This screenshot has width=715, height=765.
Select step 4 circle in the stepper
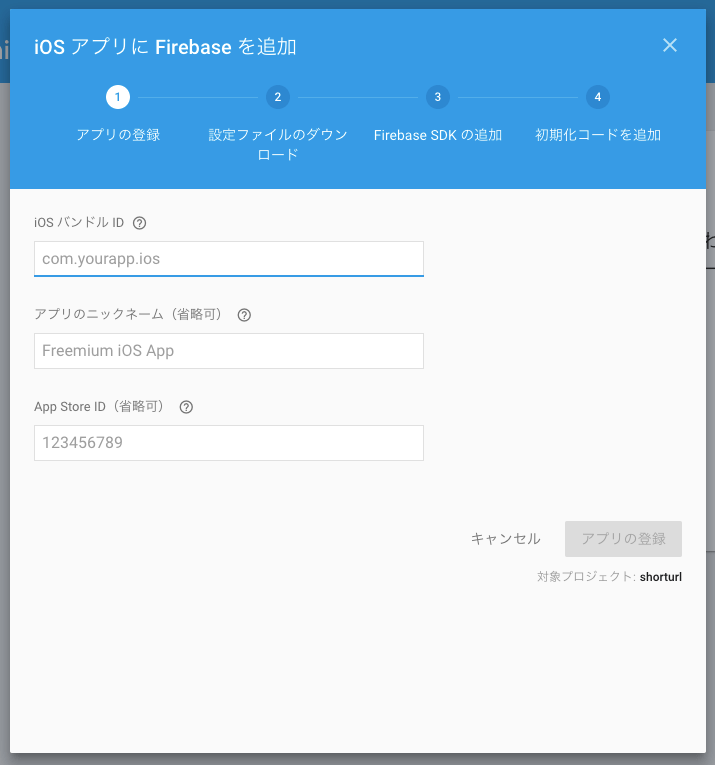coord(597,97)
